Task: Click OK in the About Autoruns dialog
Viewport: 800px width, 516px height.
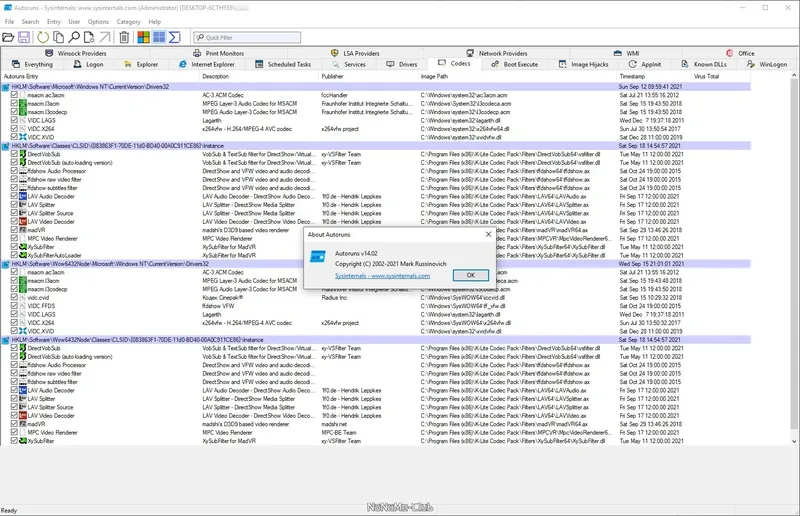Action: pyautogui.click(x=470, y=275)
